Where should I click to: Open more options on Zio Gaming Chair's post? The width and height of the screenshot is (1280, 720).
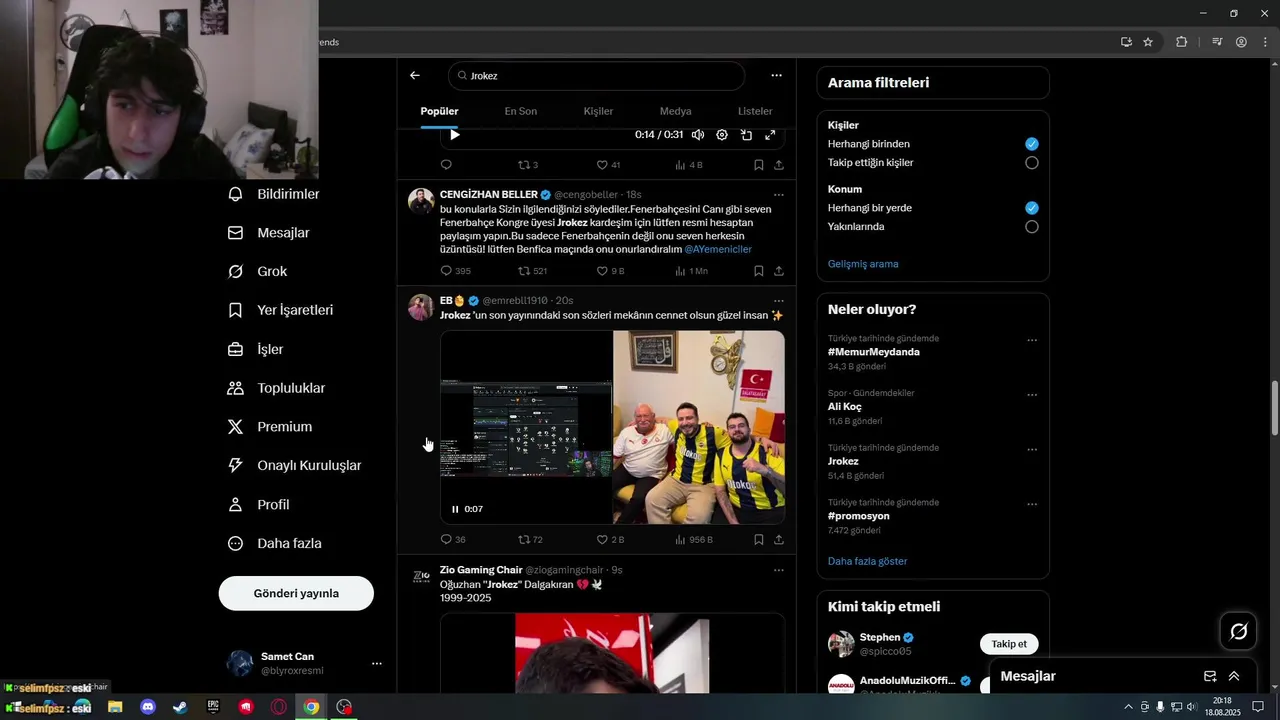pos(779,570)
